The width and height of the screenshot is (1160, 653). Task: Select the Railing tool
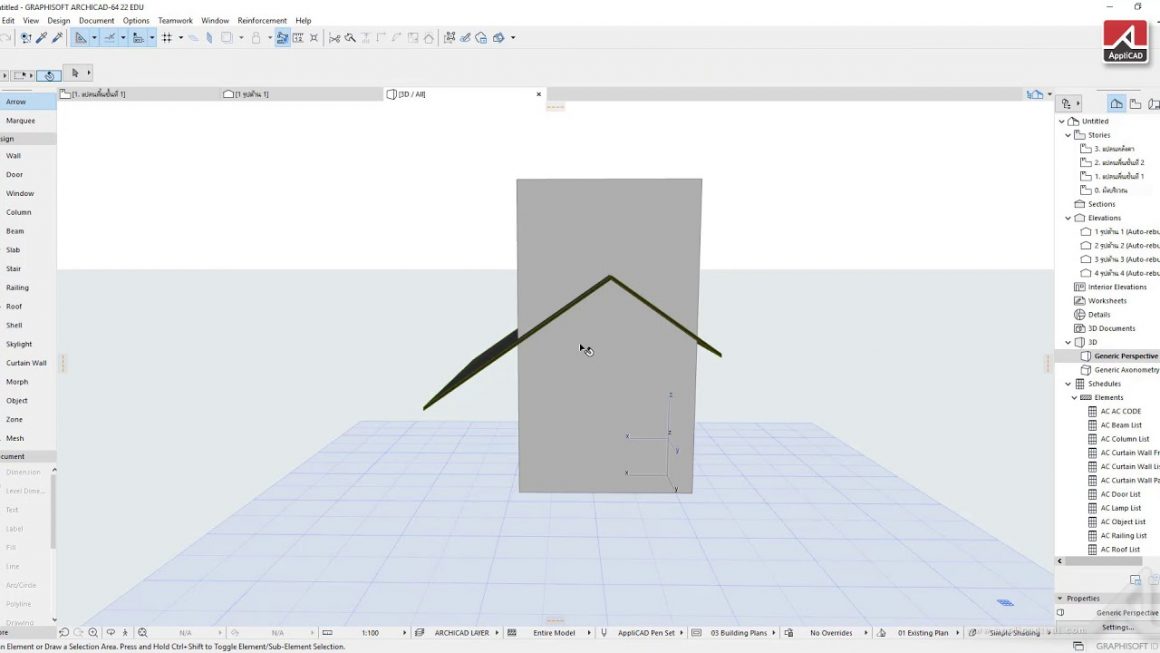17,288
